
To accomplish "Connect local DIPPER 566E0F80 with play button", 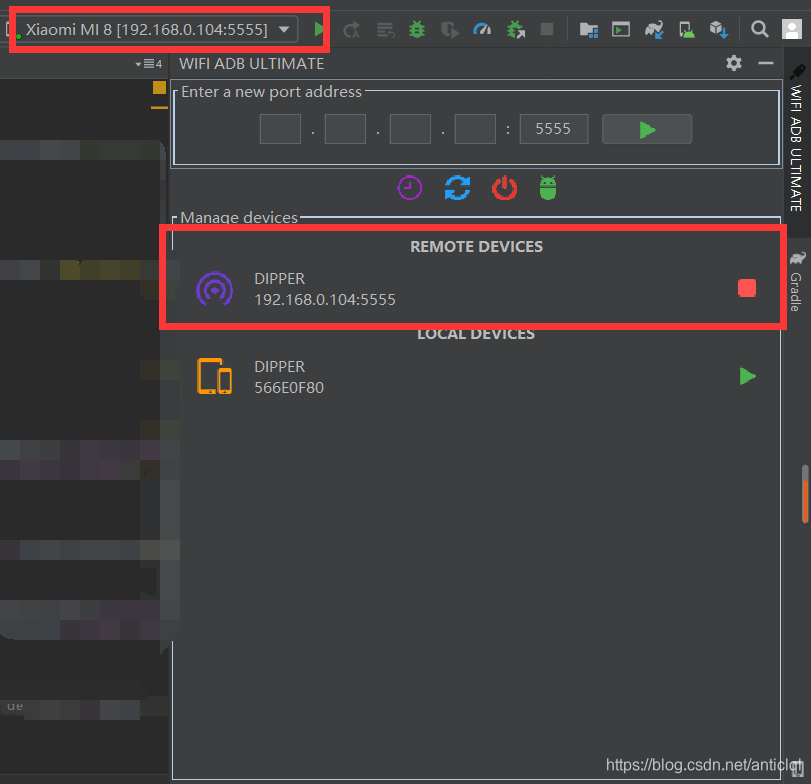I will click(x=747, y=376).
